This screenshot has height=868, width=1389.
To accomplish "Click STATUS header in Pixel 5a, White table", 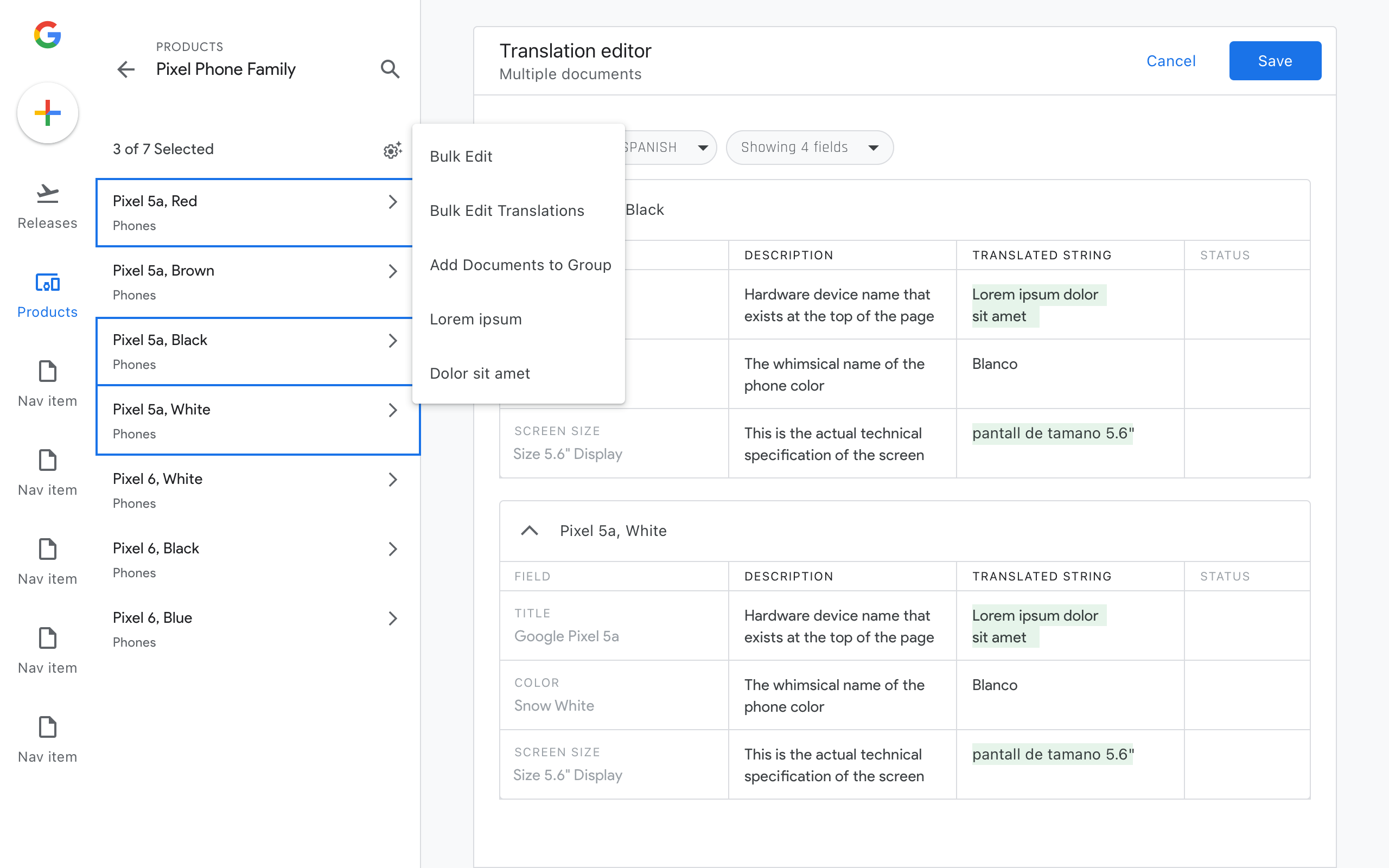I will (x=1225, y=576).
